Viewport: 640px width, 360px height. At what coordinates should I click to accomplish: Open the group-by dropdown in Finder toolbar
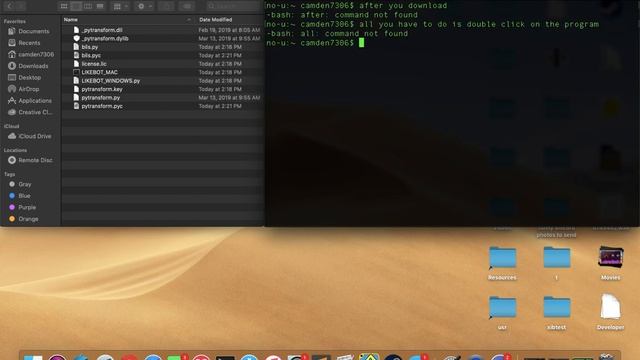[120, 6]
